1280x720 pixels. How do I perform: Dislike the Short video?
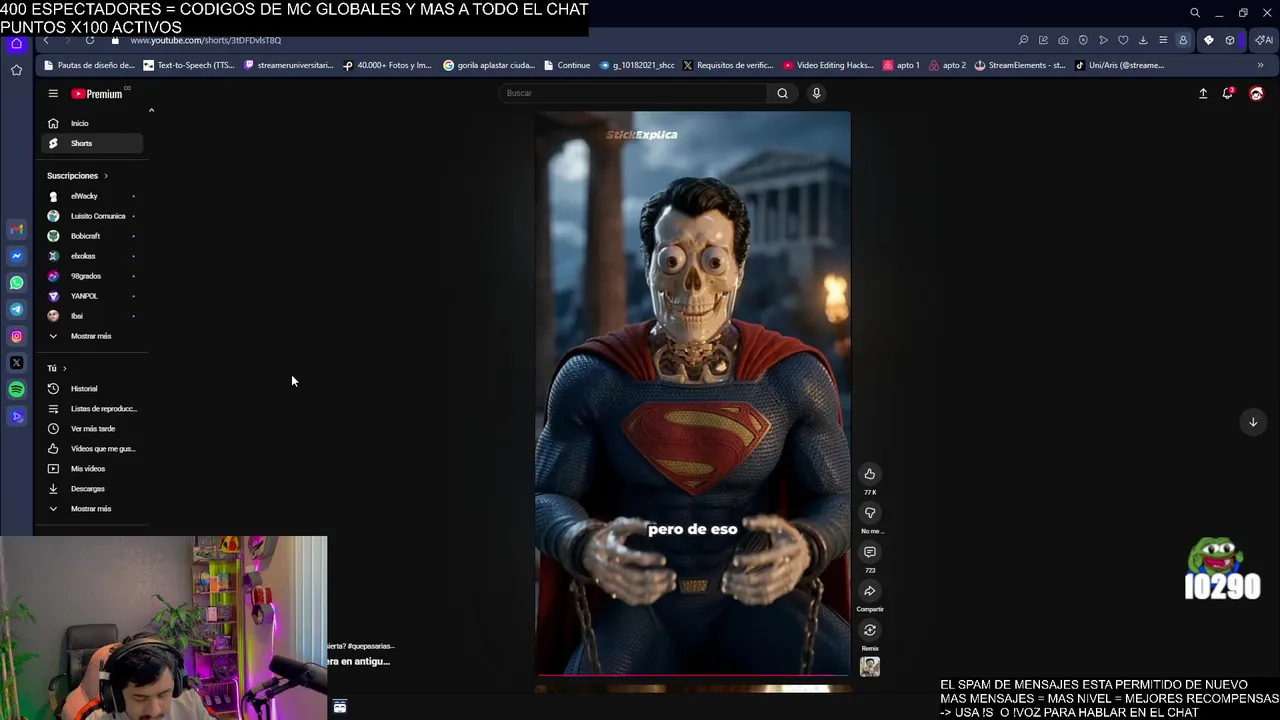pos(870,513)
